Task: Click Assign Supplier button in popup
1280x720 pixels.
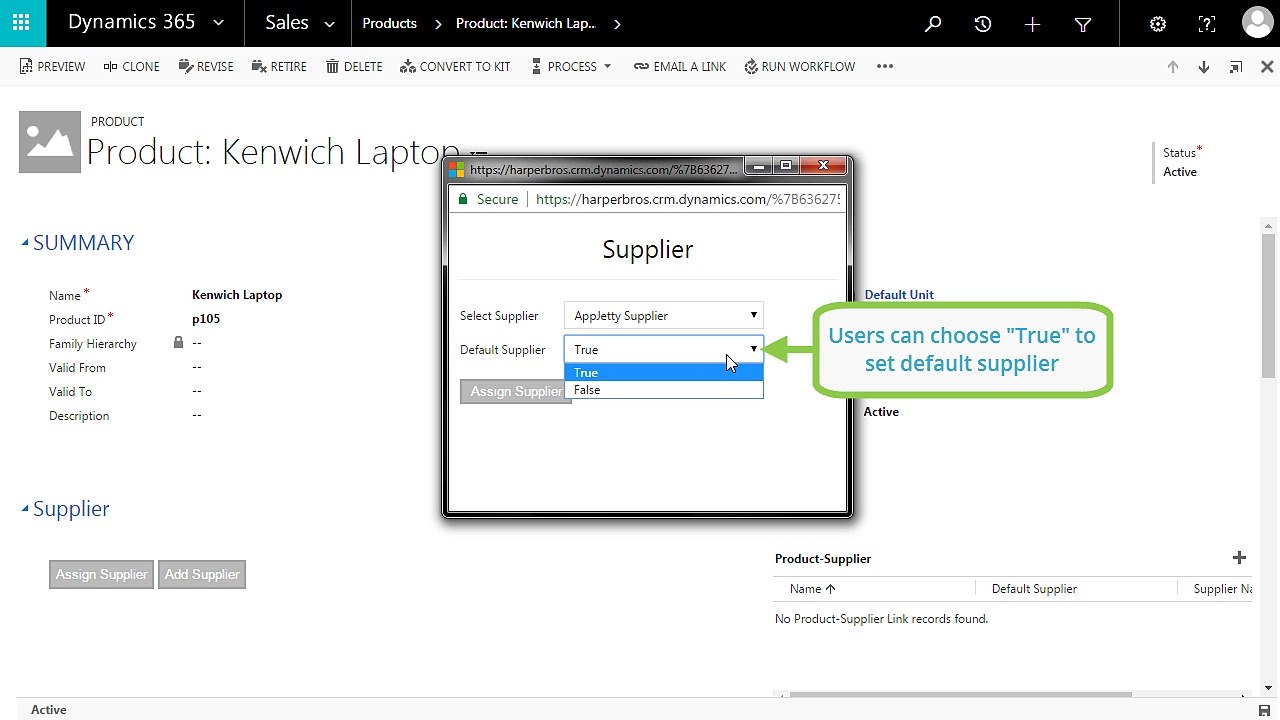Action: tap(514, 391)
